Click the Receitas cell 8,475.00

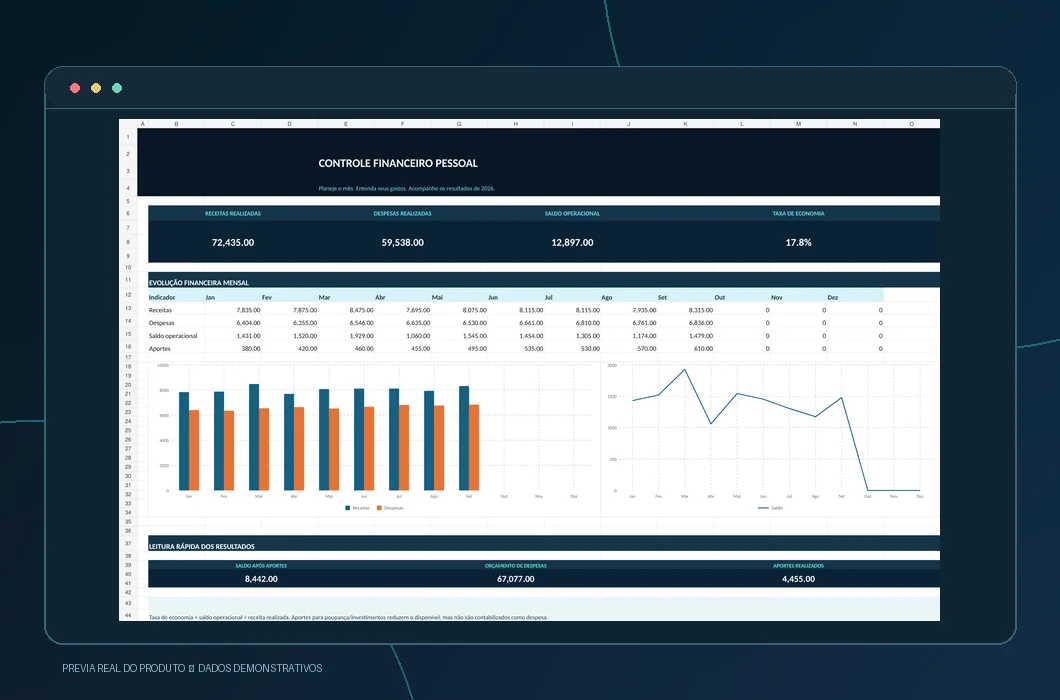click(361, 310)
